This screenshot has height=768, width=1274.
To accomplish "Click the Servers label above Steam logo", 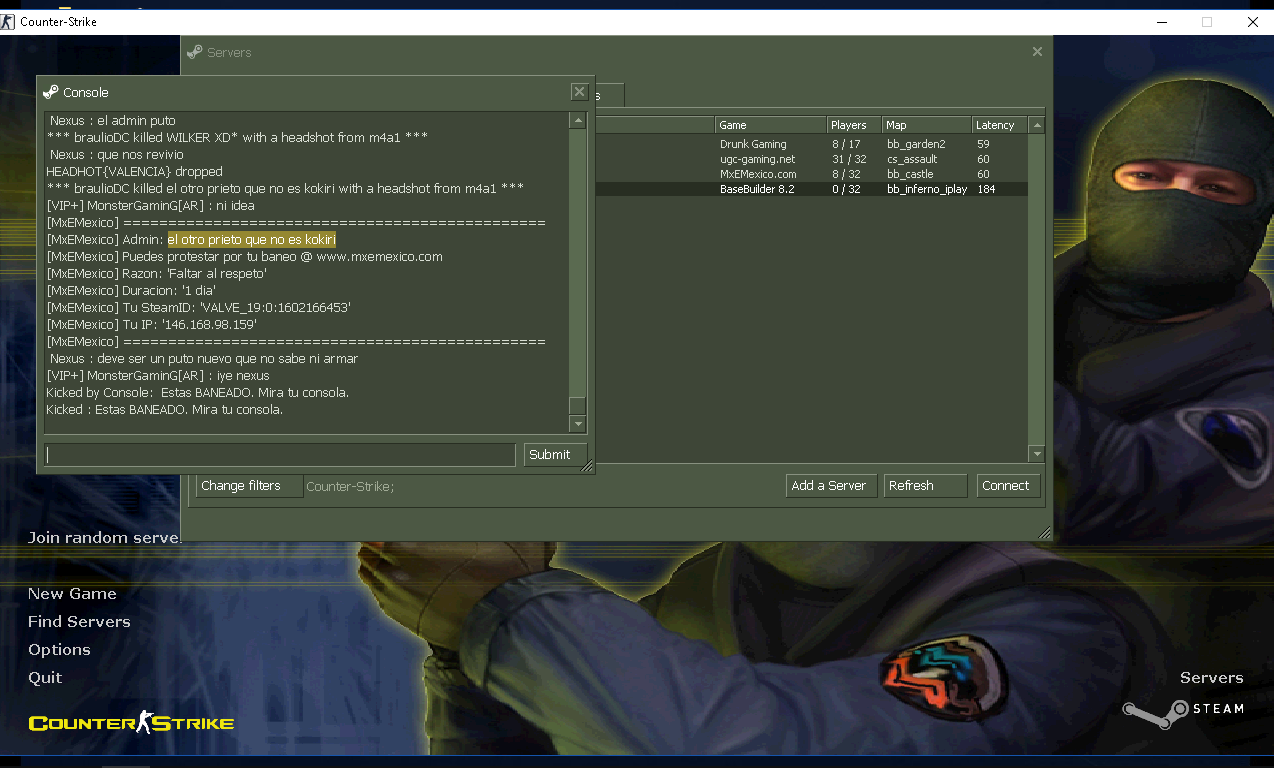I will coord(1211,678).
